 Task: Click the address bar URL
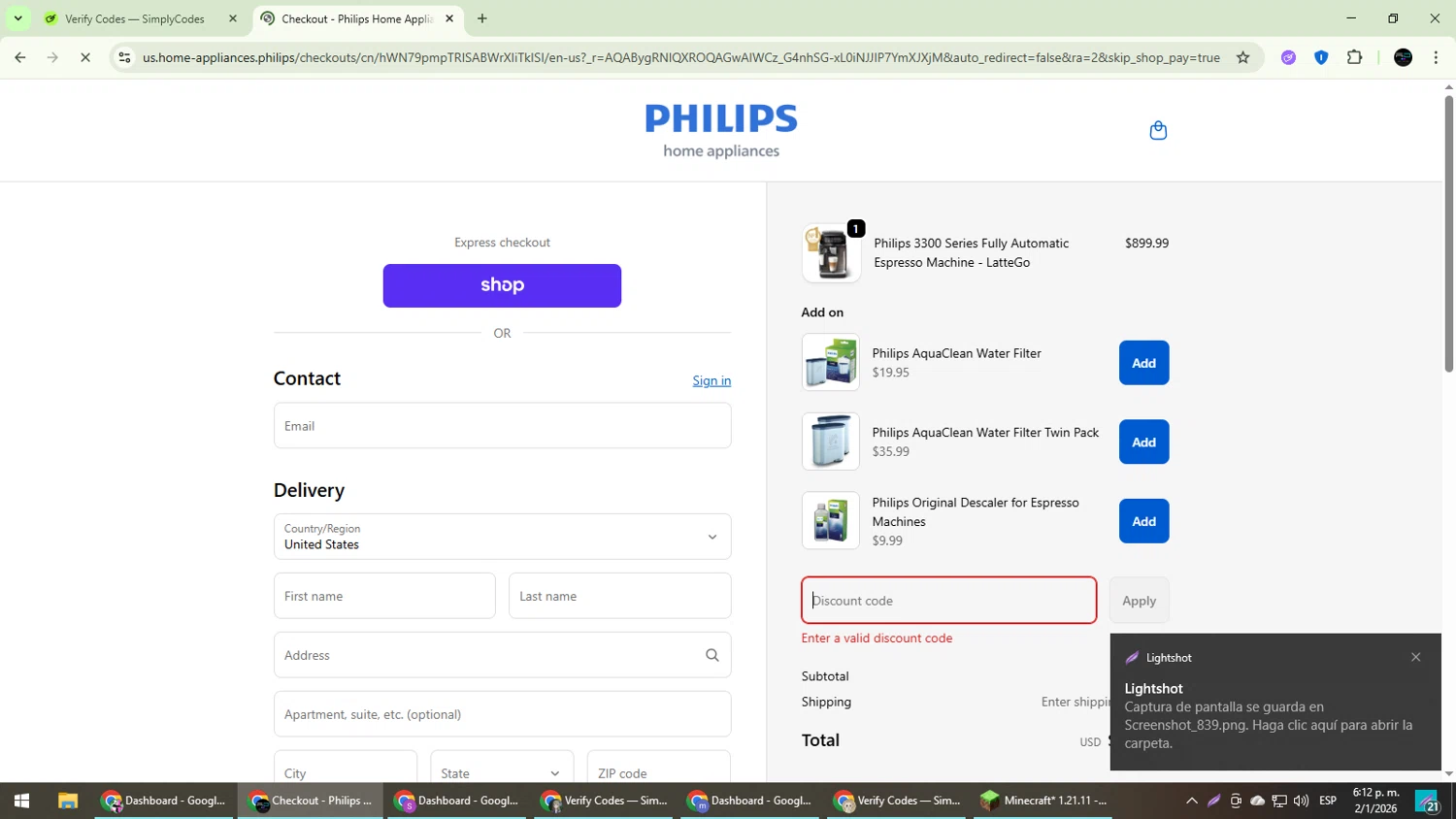tap(680, 57)
